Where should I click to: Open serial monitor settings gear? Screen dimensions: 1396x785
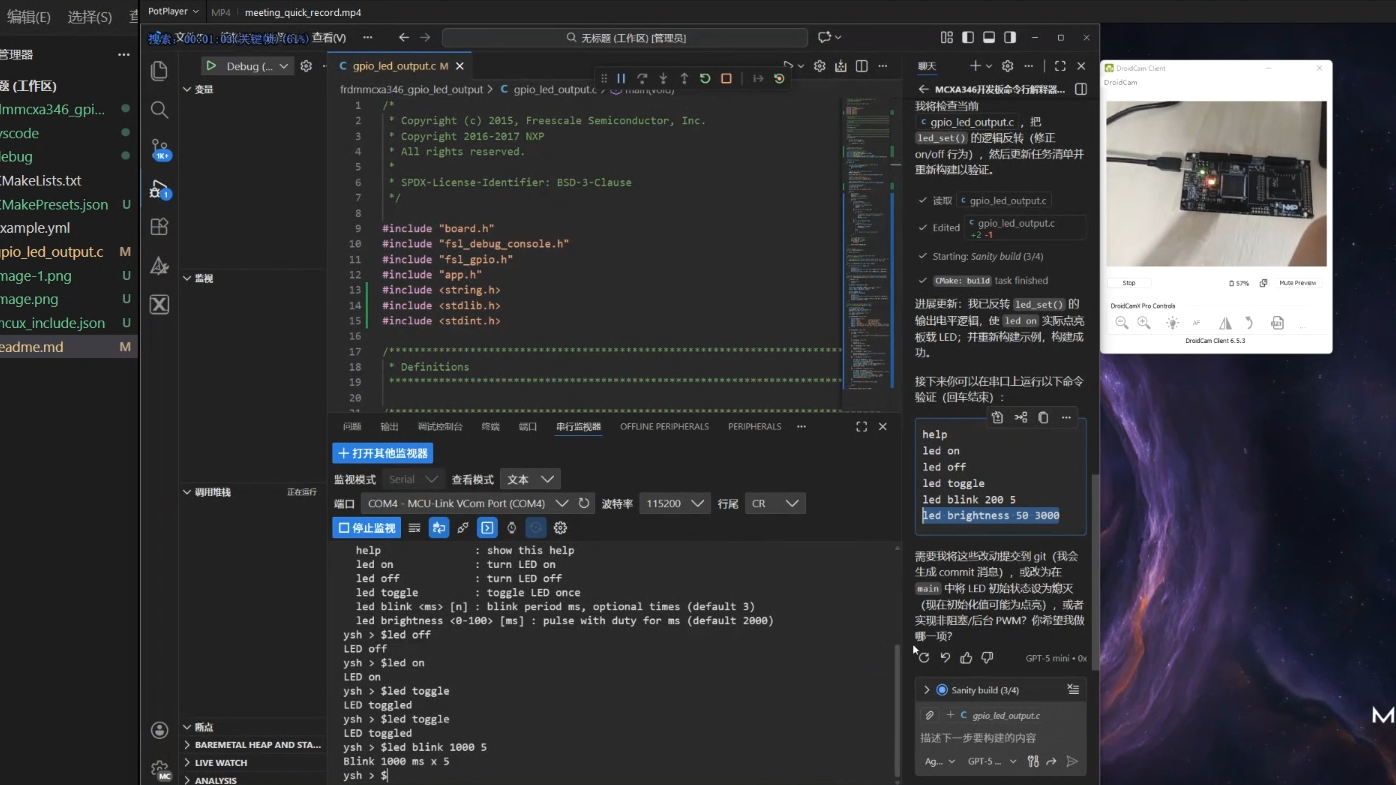[560, 528]
